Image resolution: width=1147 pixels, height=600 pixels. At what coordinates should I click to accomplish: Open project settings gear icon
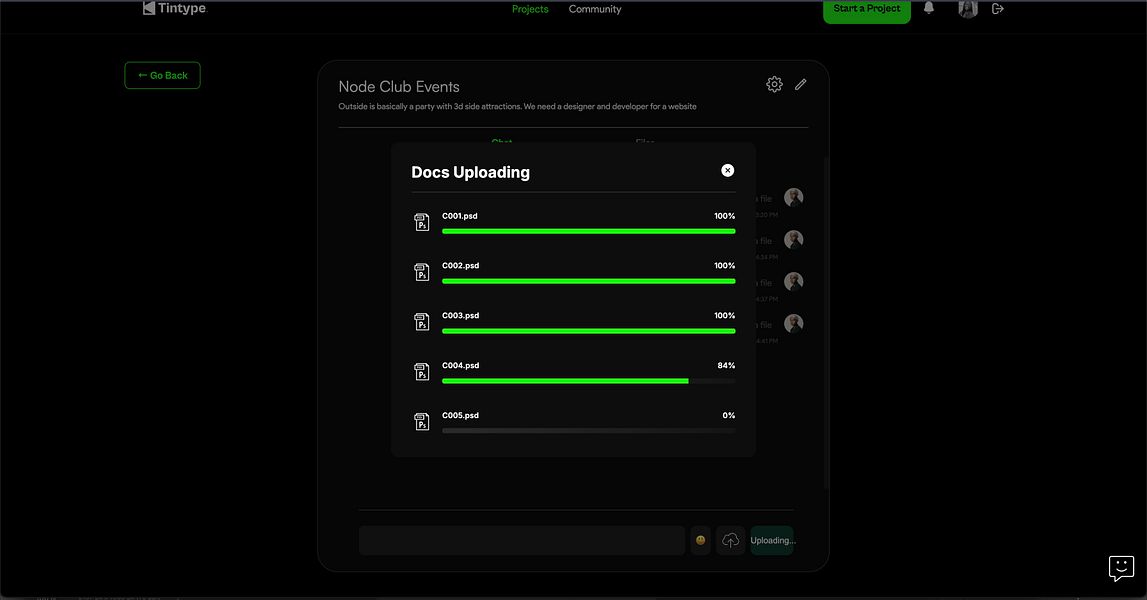(x=774, y=84)
